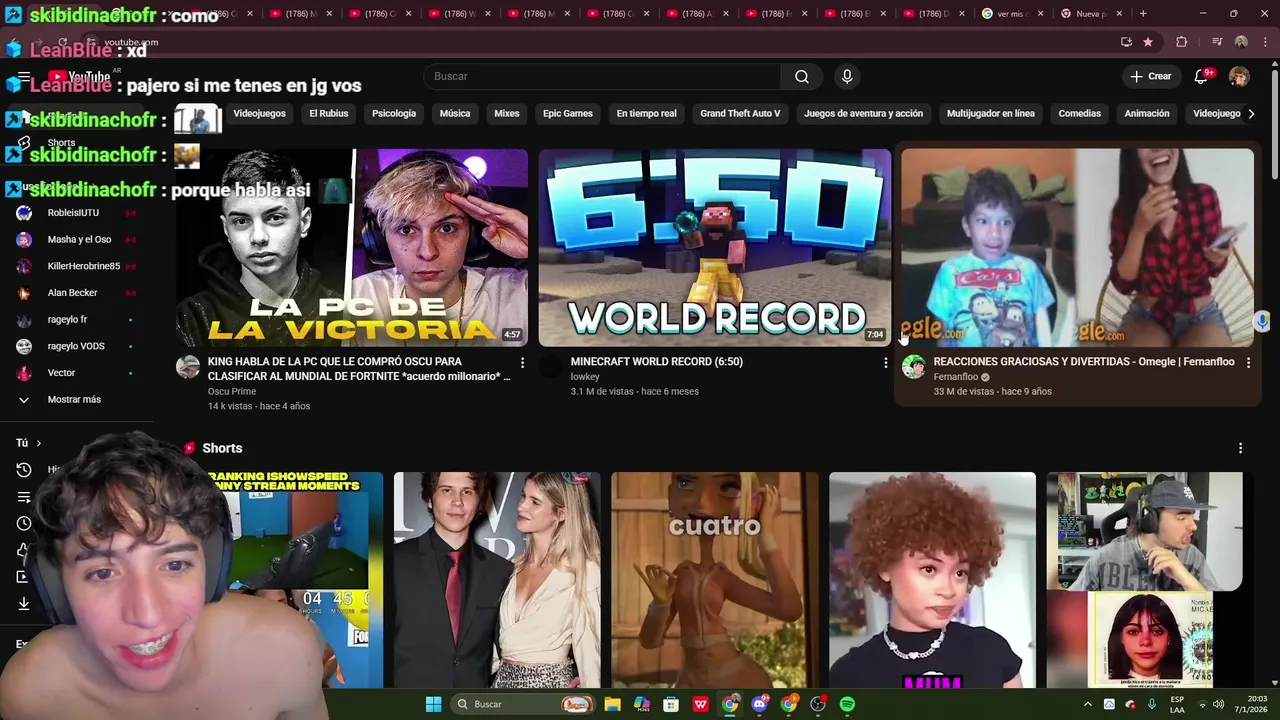This screenshot has height=720, width=1280.
Task: Select the El Rubius category chip
Action: [x=328, y=114]
